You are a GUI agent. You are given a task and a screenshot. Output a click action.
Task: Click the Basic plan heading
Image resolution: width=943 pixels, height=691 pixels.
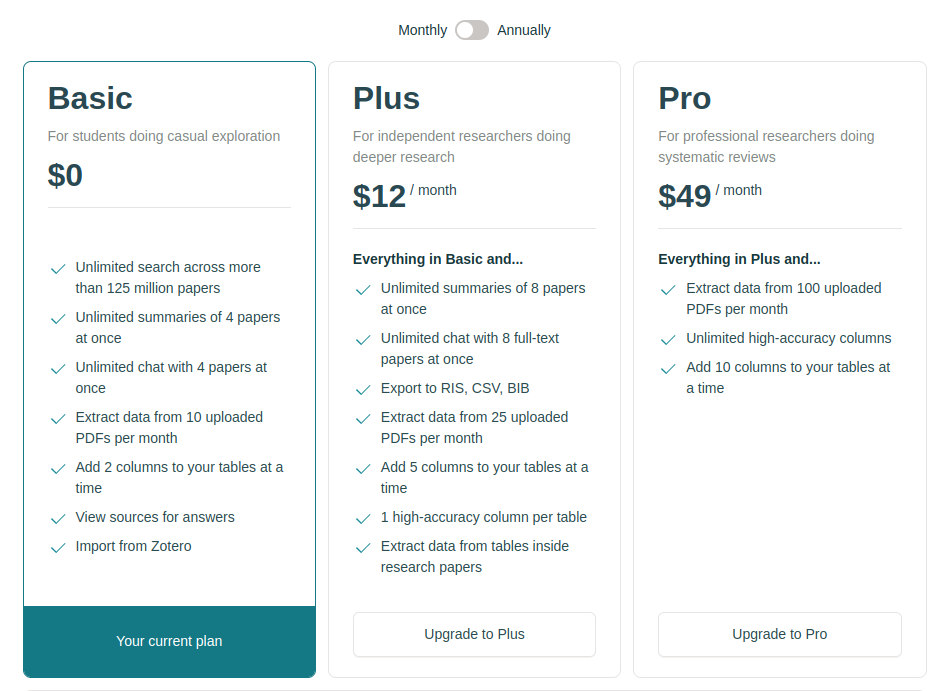click(90, 98)
